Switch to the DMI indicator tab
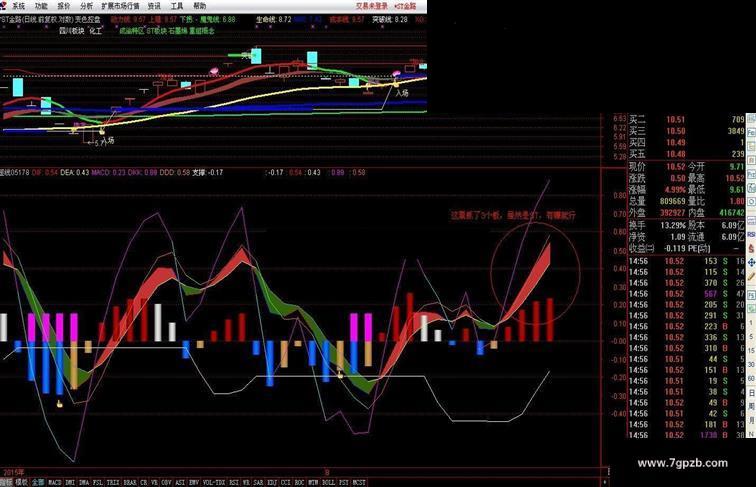This screenshot has width=756, height=487. pos(70,482)
